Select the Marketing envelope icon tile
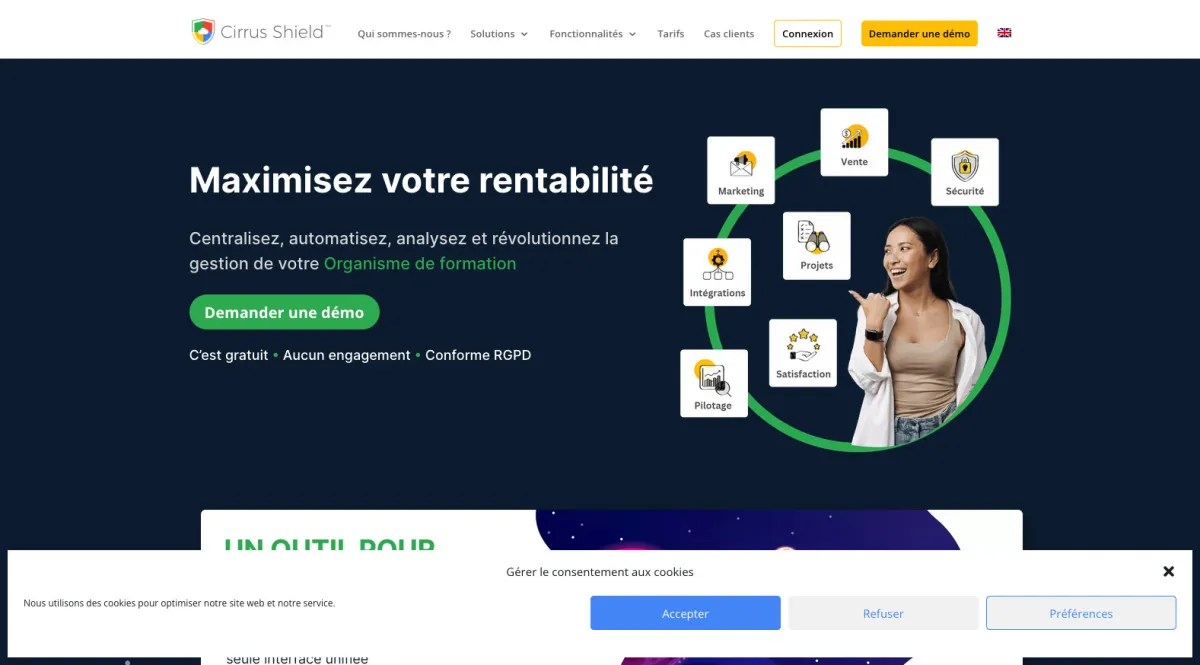The image size is (1200, 665). coord(741,170)
